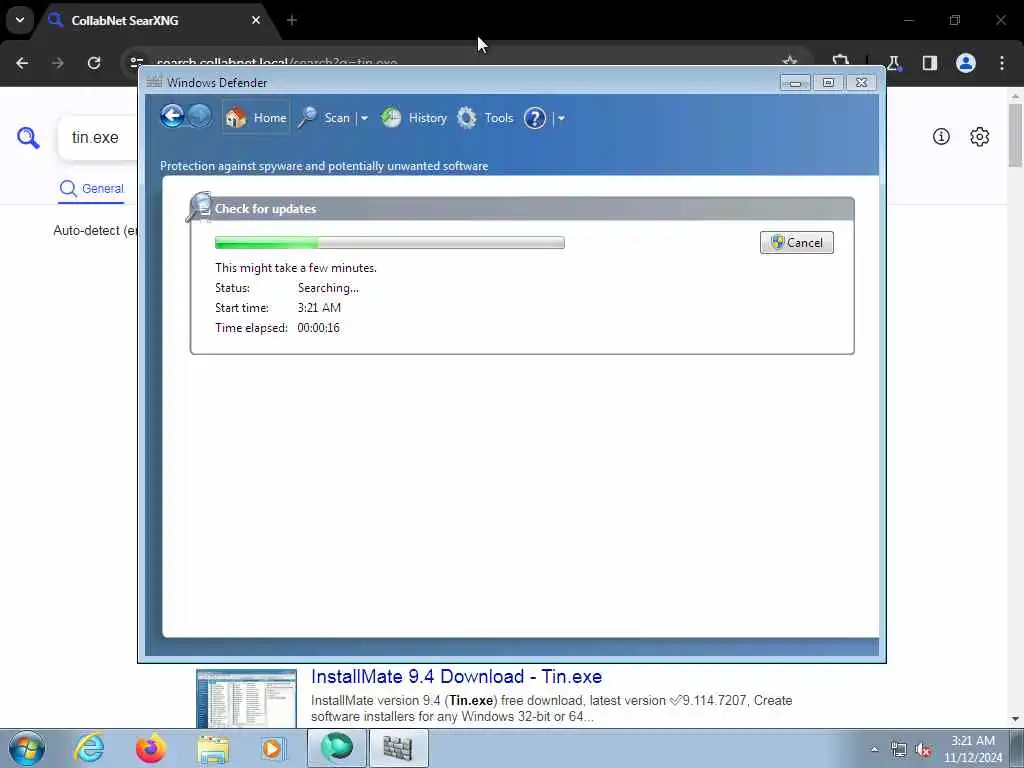The height and width of the screenshot is (768, 1024).
Task: Click Windows Defender forward arrow
Action: pyautogui.click(x=200, y=117)
